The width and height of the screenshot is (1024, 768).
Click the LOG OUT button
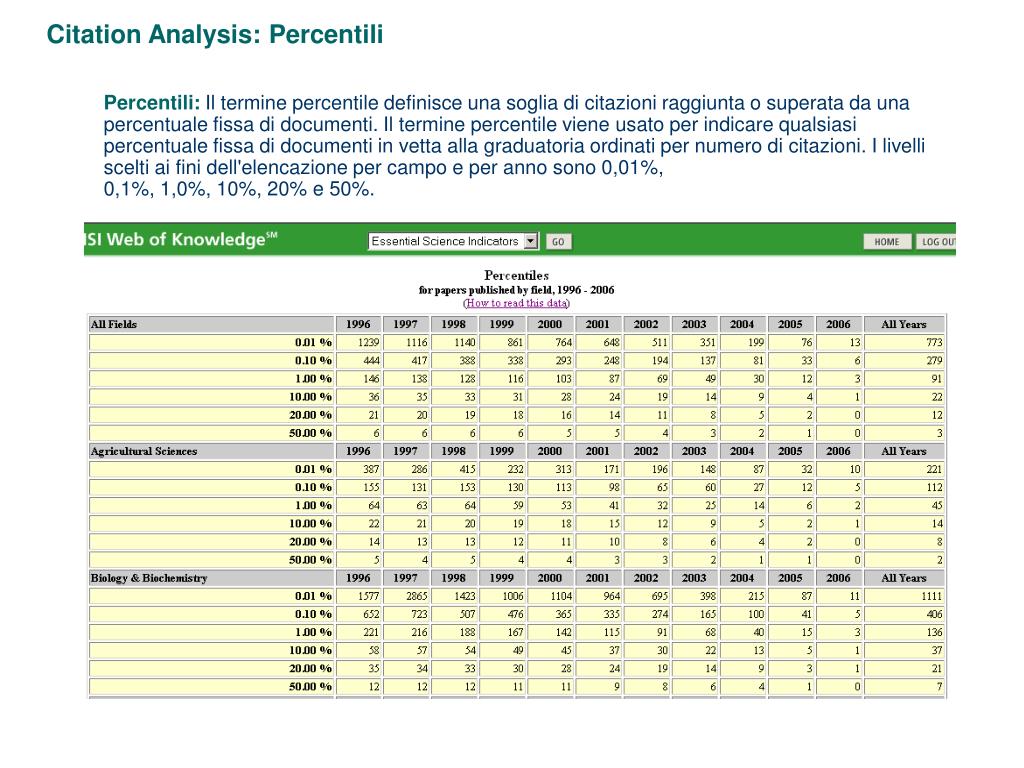(x=936, y=242)
